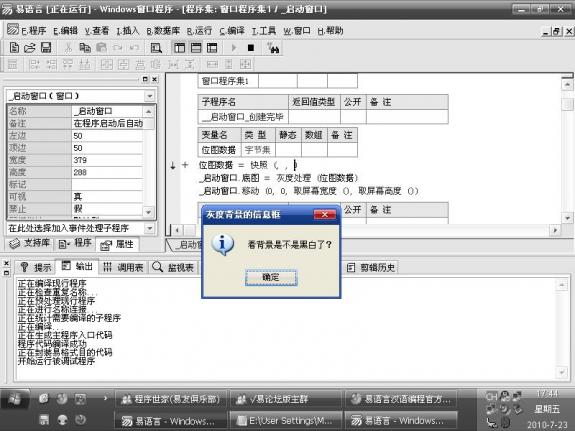Viewport: 575px width, 431px height.
Task: Click the Windows Start button
Action: [15, 399]
